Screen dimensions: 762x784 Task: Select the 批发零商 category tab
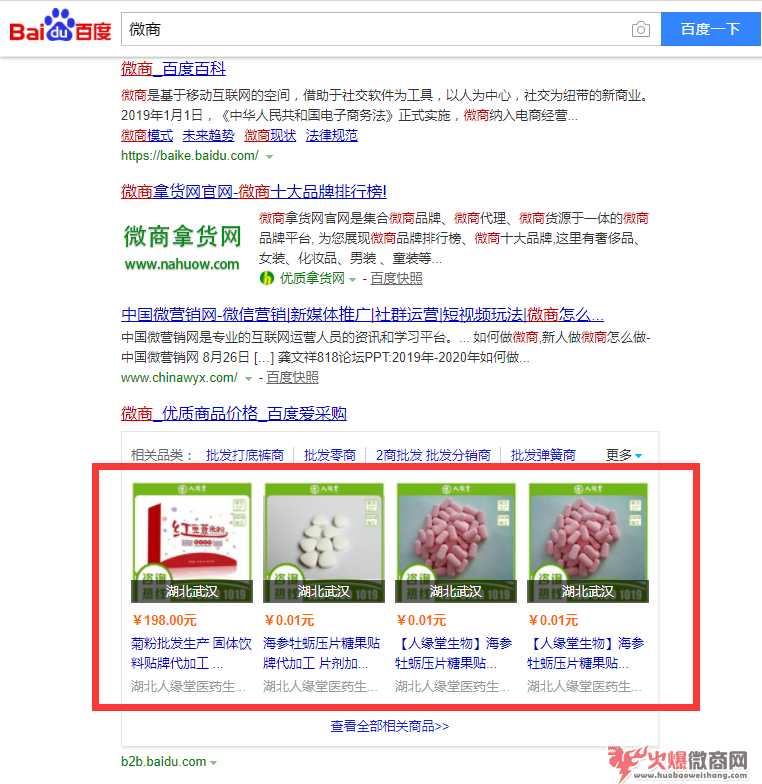click(x=330, y=455)
